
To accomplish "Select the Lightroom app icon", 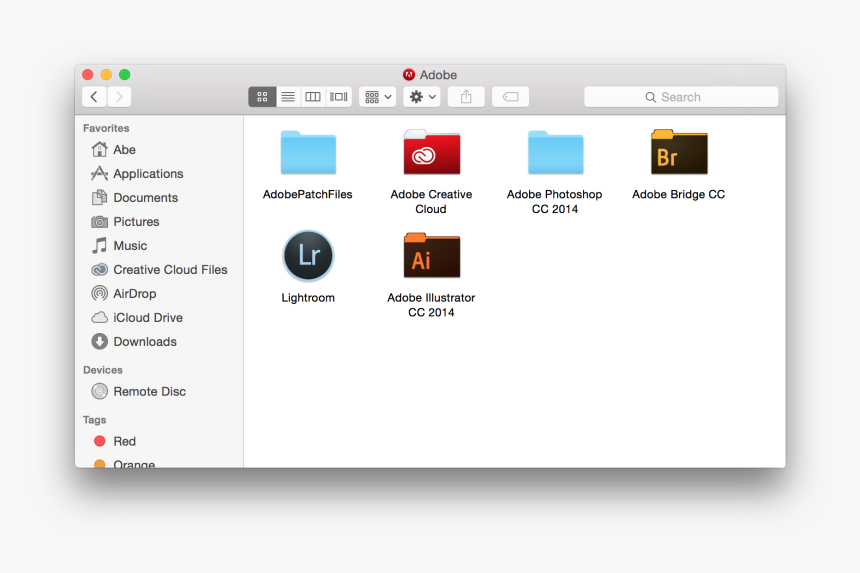I will point(308,256).
